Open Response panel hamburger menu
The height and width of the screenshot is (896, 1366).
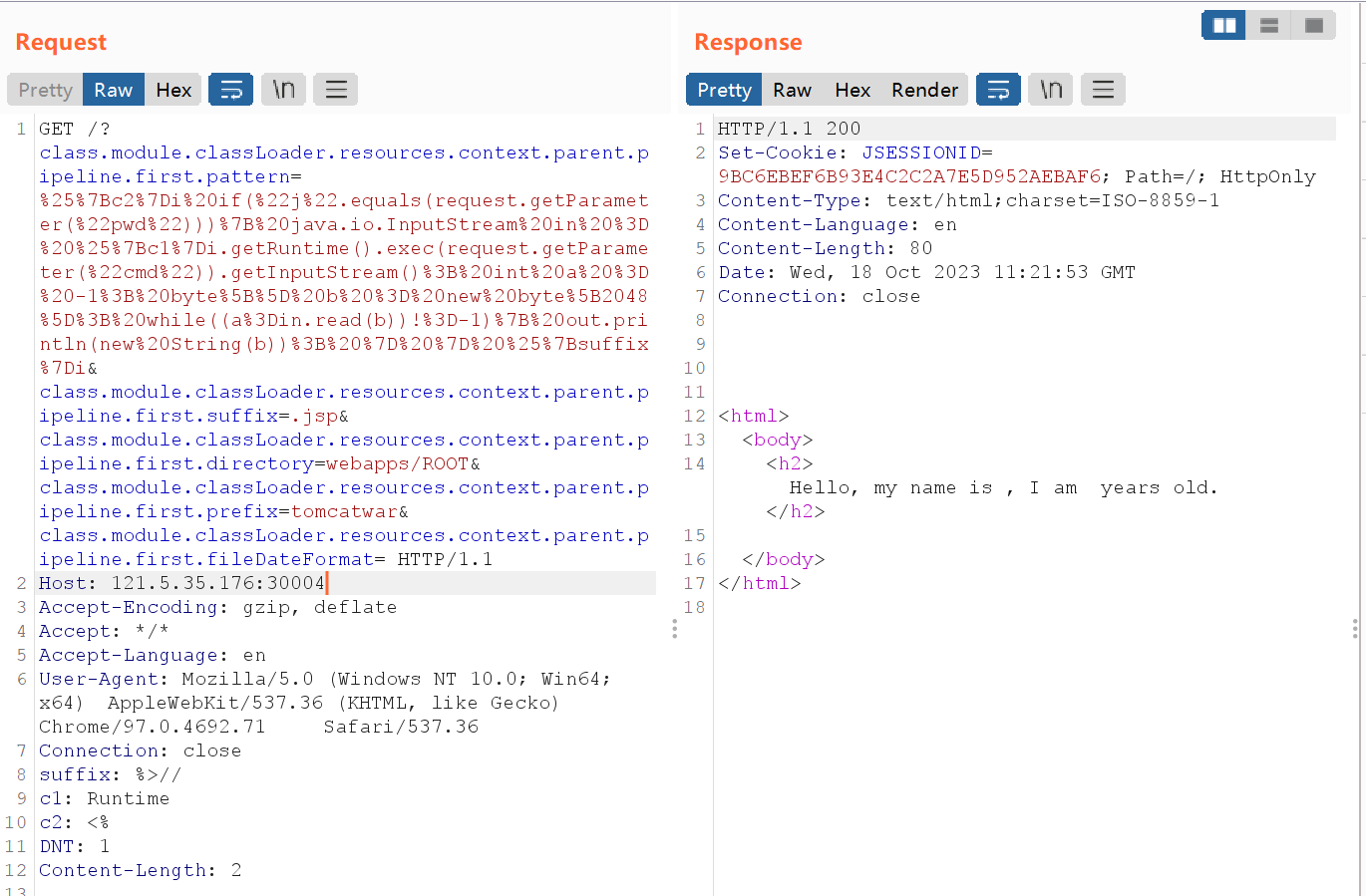(1103, 90)
